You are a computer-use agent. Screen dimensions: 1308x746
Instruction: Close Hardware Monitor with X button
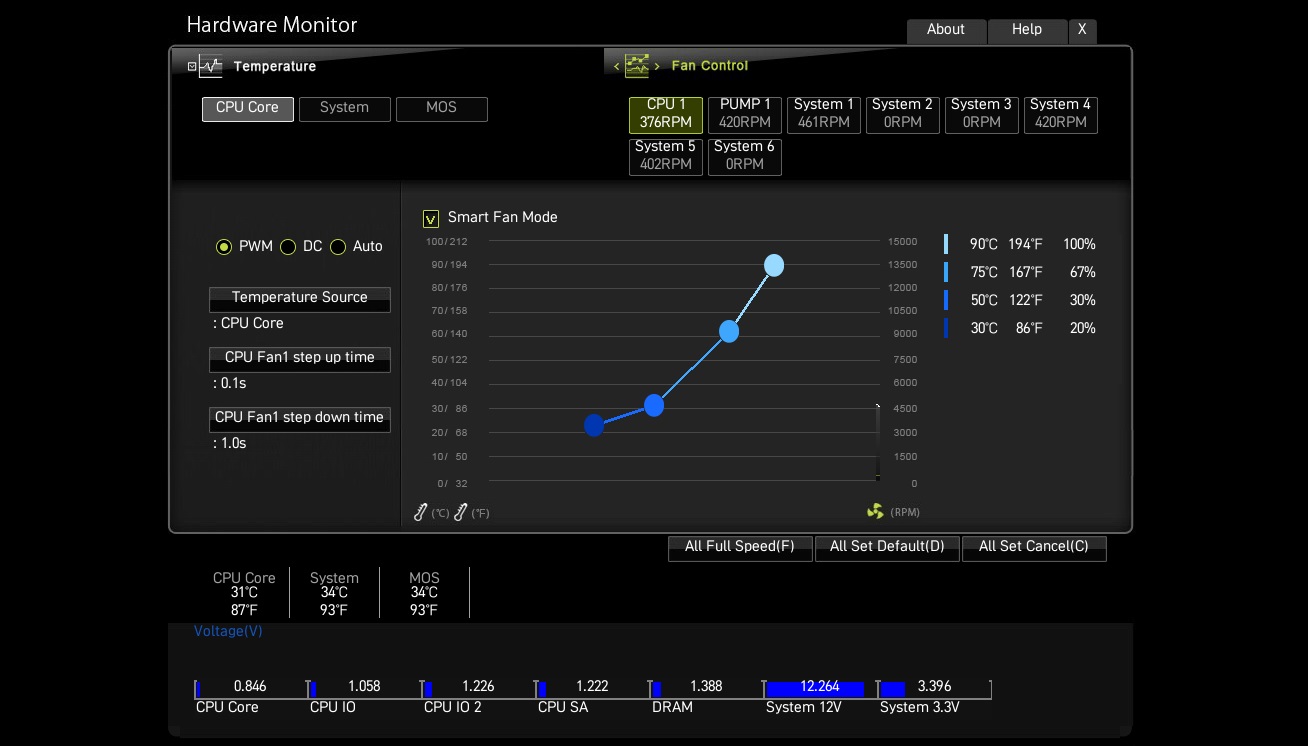[1082, 31]
